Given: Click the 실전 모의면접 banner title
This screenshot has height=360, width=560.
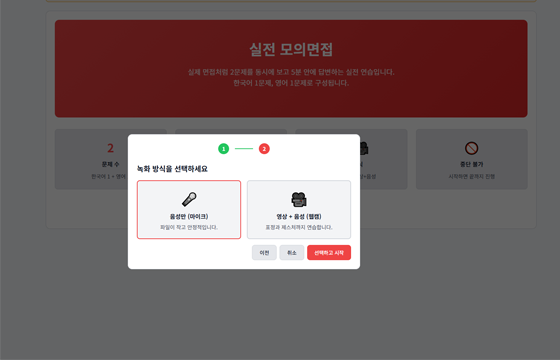Looking at the screenshot, I should tap(291, 49).
